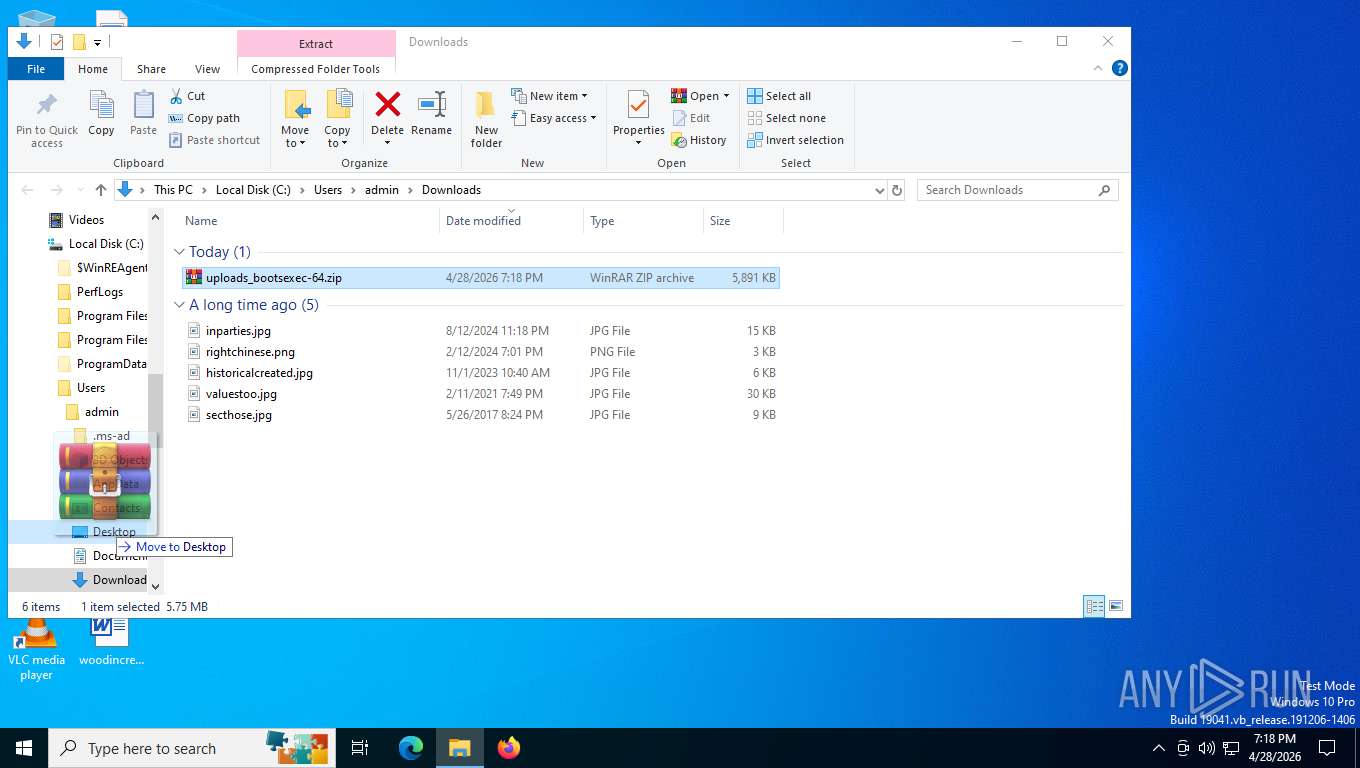
Task: Click Users in the address path
Action: point(328,190)
